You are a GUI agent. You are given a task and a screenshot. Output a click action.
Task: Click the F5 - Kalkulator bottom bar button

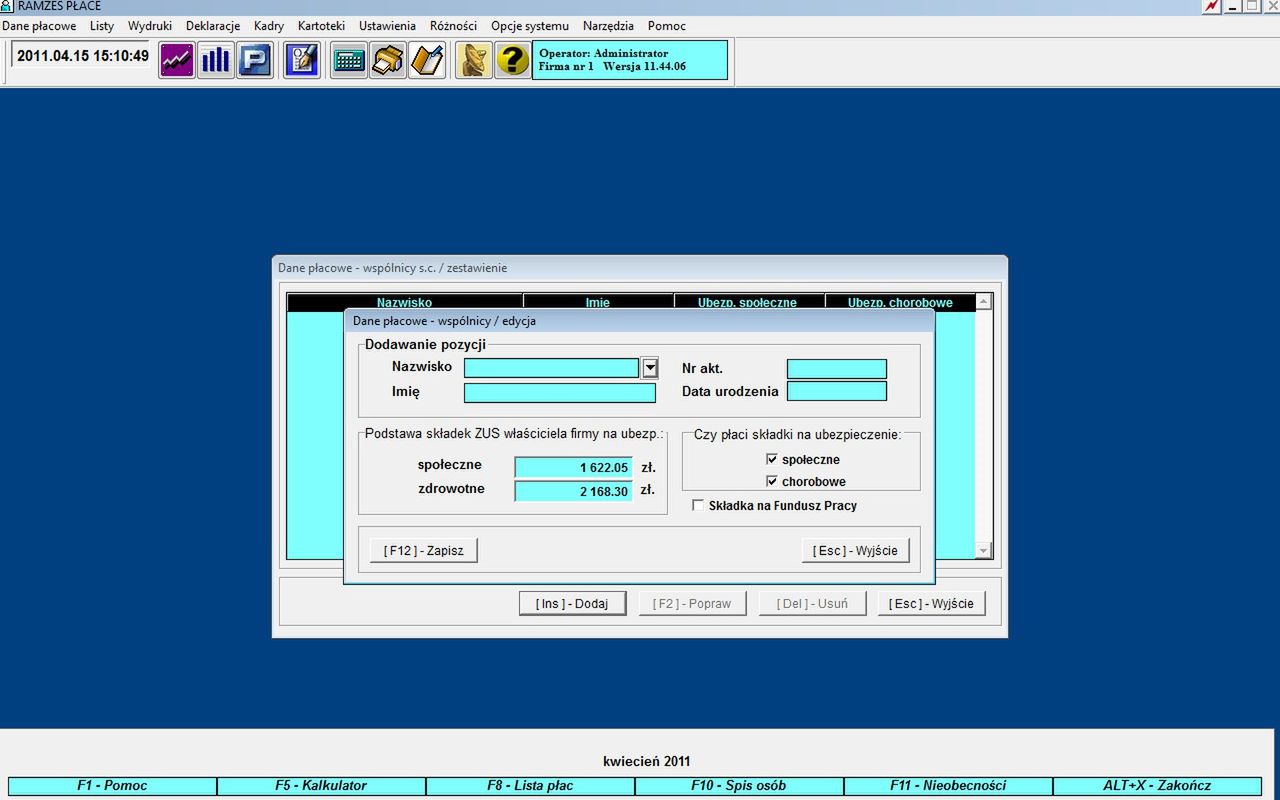[x=321, y=786]
